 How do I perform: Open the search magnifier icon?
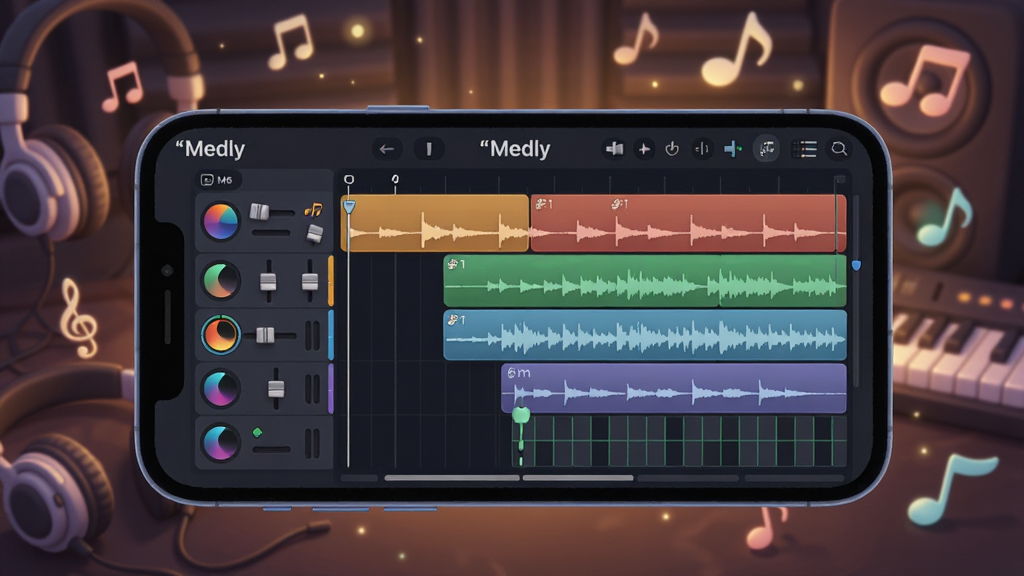tap(839, 149)
